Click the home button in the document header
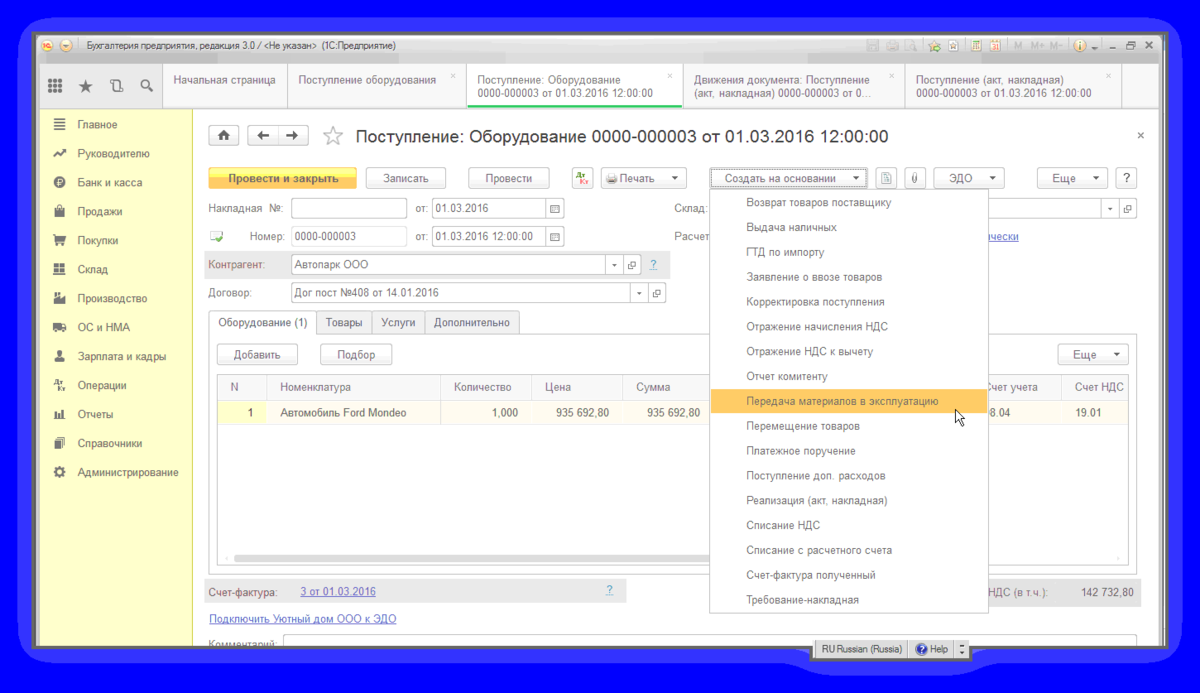This screenshot has height=693, width=1200. 224,136
